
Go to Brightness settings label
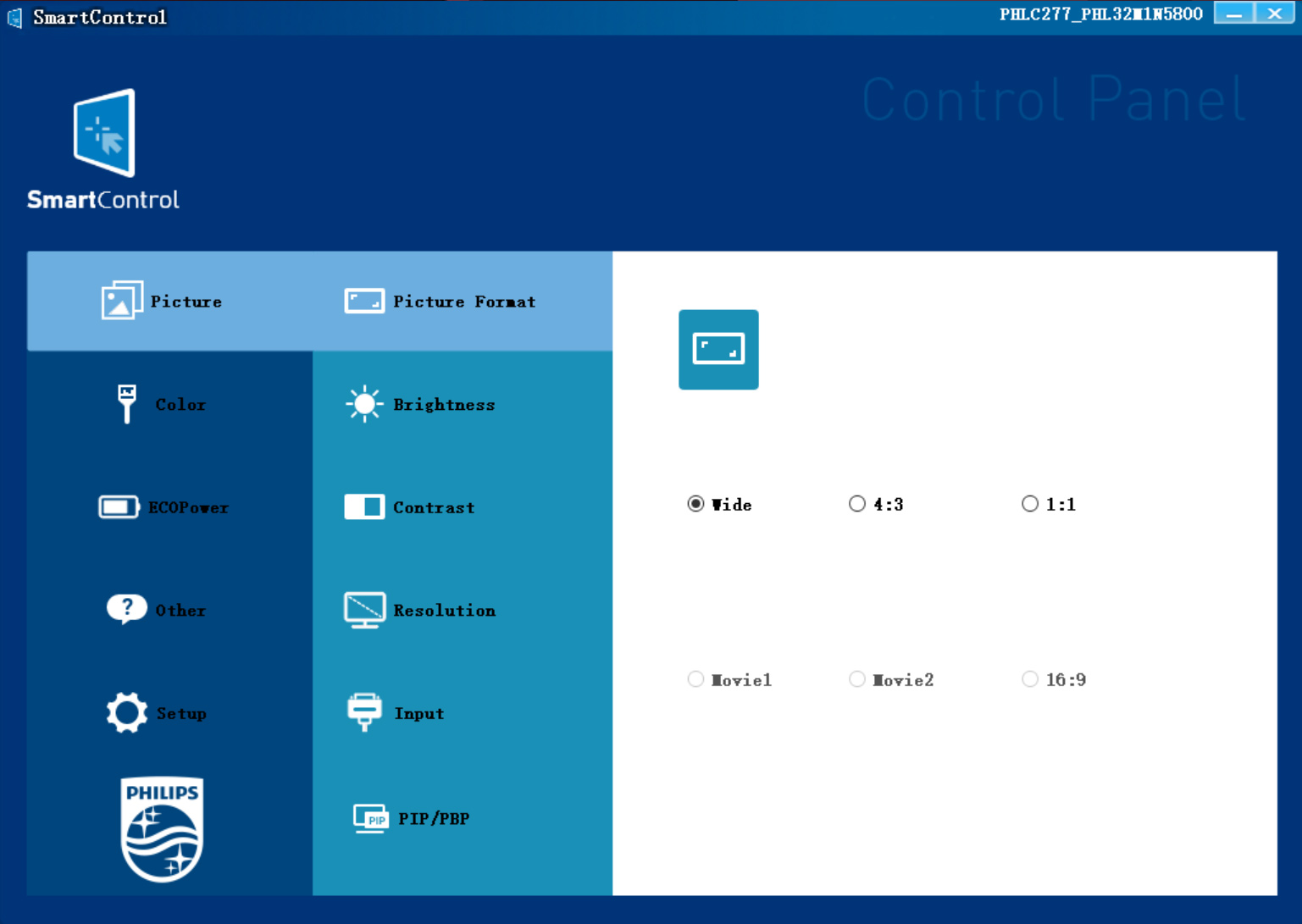click(x=444, y=405)
